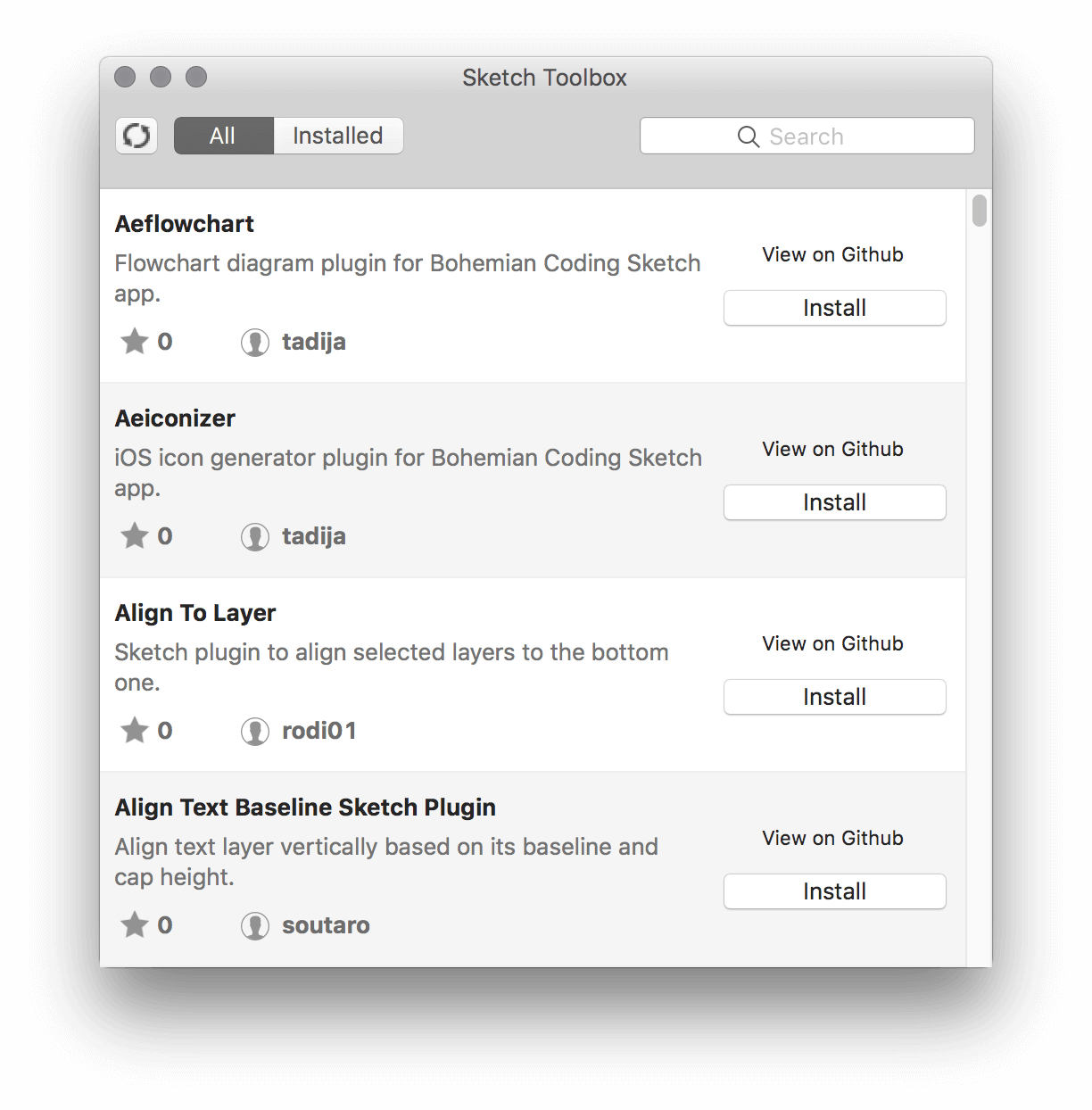The image size is (1092, 1110).
Task: Click soutaro's avatar icon
Action: pos(255,925)
